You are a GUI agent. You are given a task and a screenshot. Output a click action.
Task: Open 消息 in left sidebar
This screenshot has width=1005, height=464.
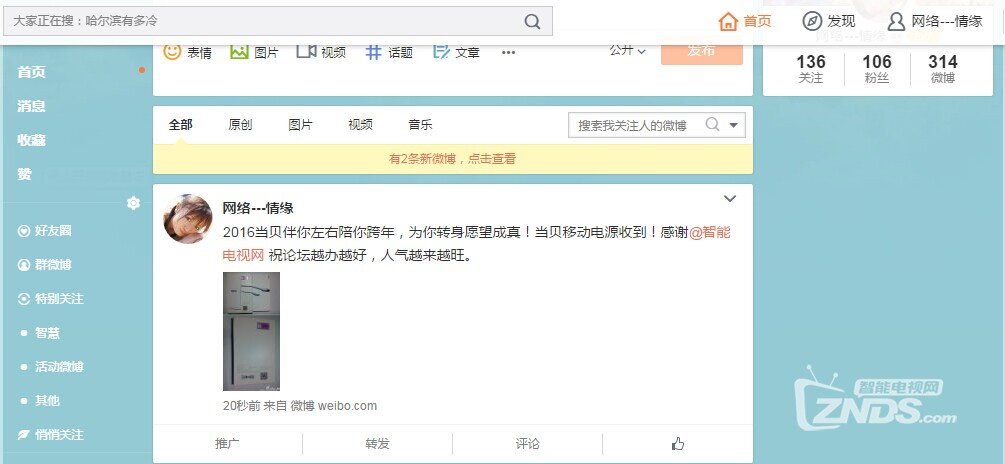[x=31, y=106]
